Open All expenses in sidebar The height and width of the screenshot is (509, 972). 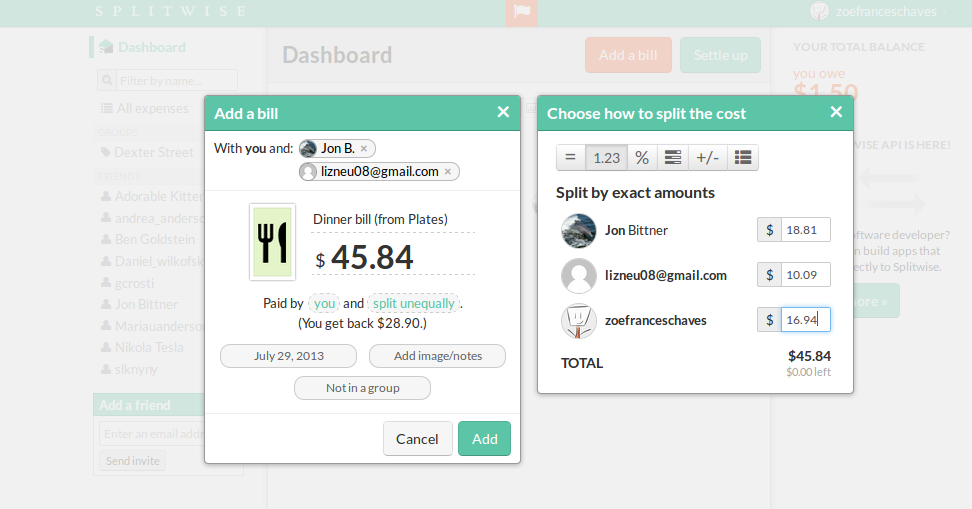tap(152, 108)
